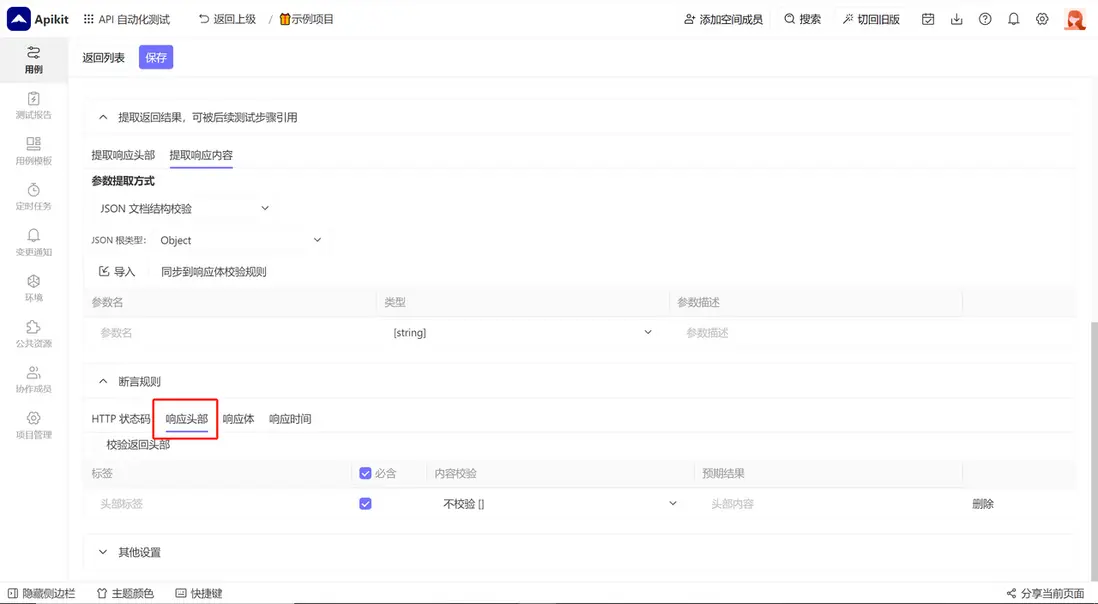
Task: Collapse the 断言规则 section
Action: (103, 381)
